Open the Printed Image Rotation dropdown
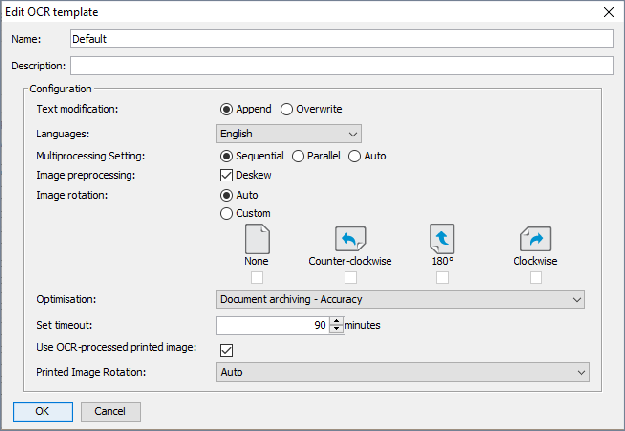This screenshot has height=431, width=625. point(403,372)
